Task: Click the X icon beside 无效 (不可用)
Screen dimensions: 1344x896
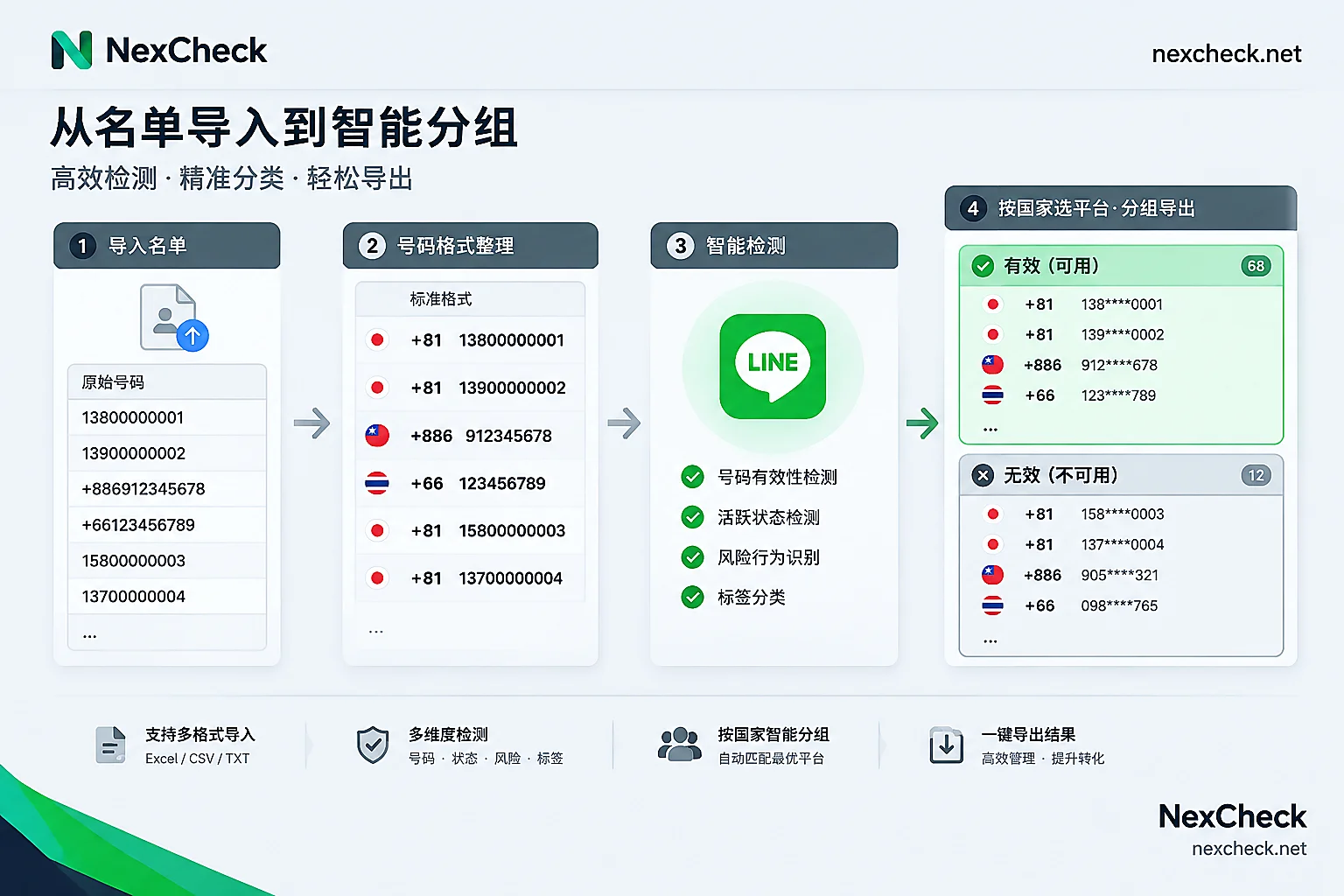Action: 983,475
